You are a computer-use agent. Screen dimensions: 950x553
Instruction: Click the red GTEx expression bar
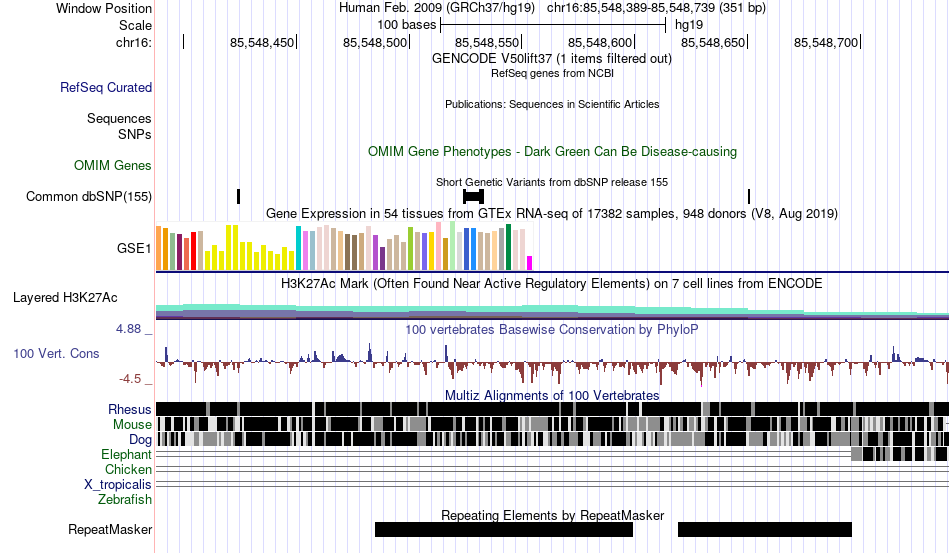(x=193, y=251)
